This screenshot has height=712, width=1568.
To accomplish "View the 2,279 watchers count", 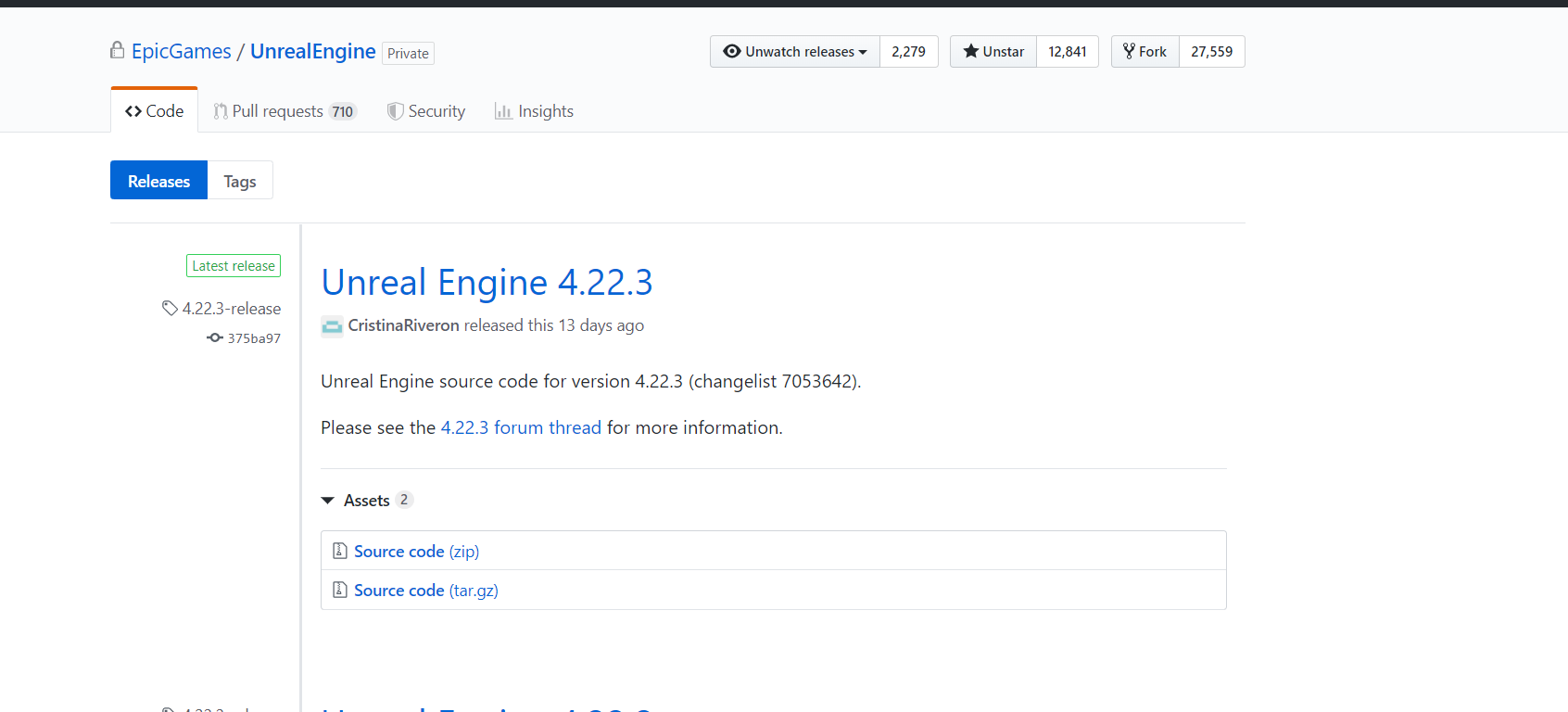I will (909, 52).
